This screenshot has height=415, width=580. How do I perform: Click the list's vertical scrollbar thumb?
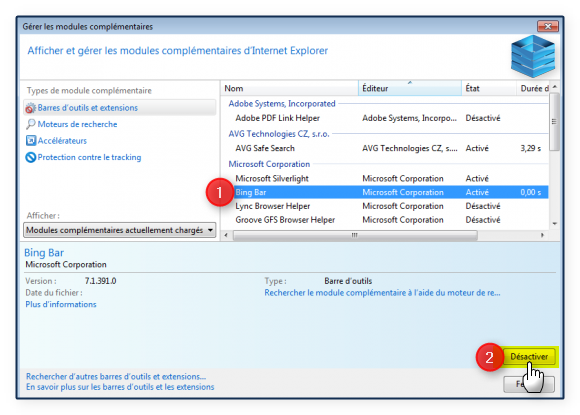pos(554,122)
